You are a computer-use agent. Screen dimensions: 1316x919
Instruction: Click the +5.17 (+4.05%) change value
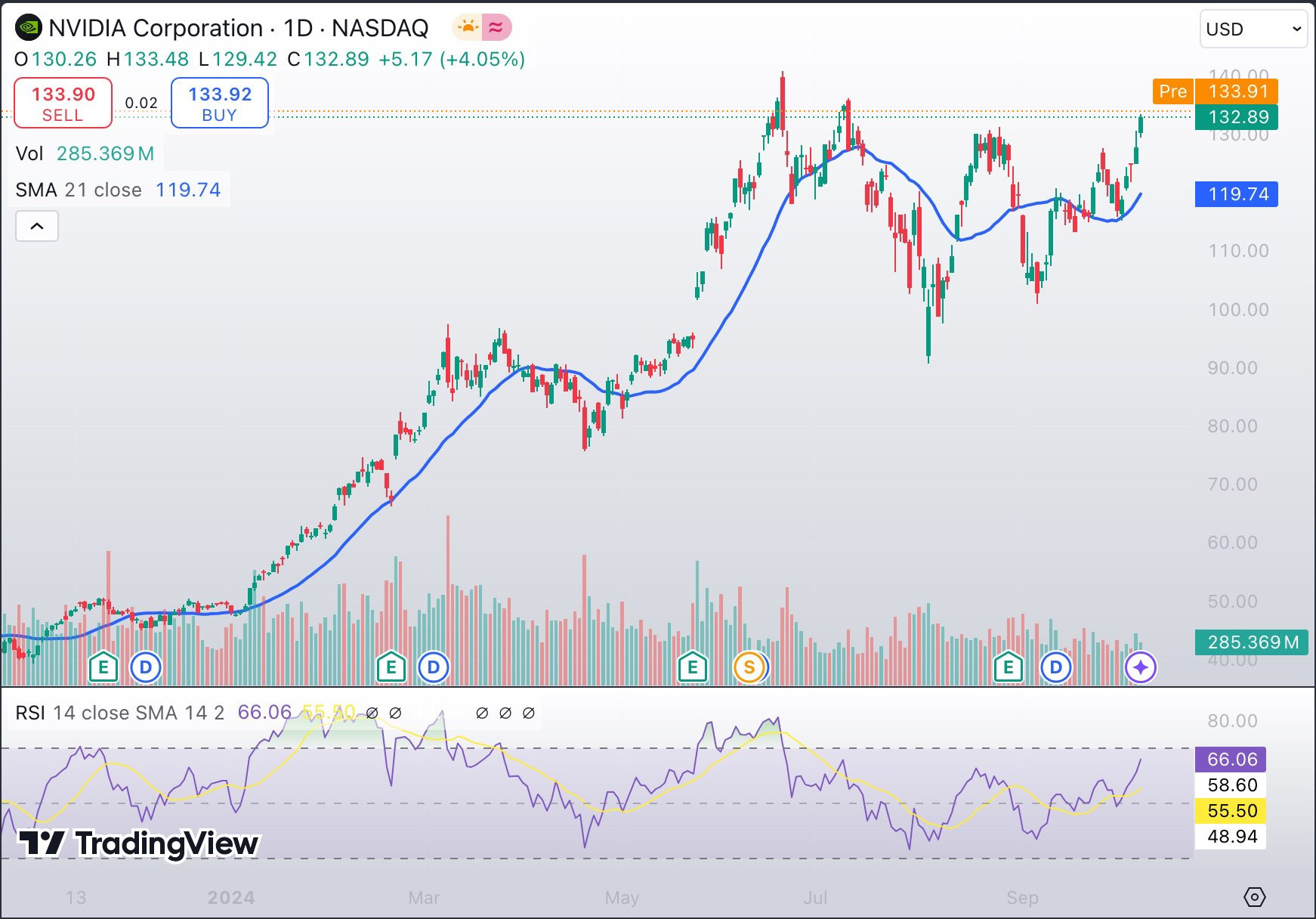tap(452, 59)
